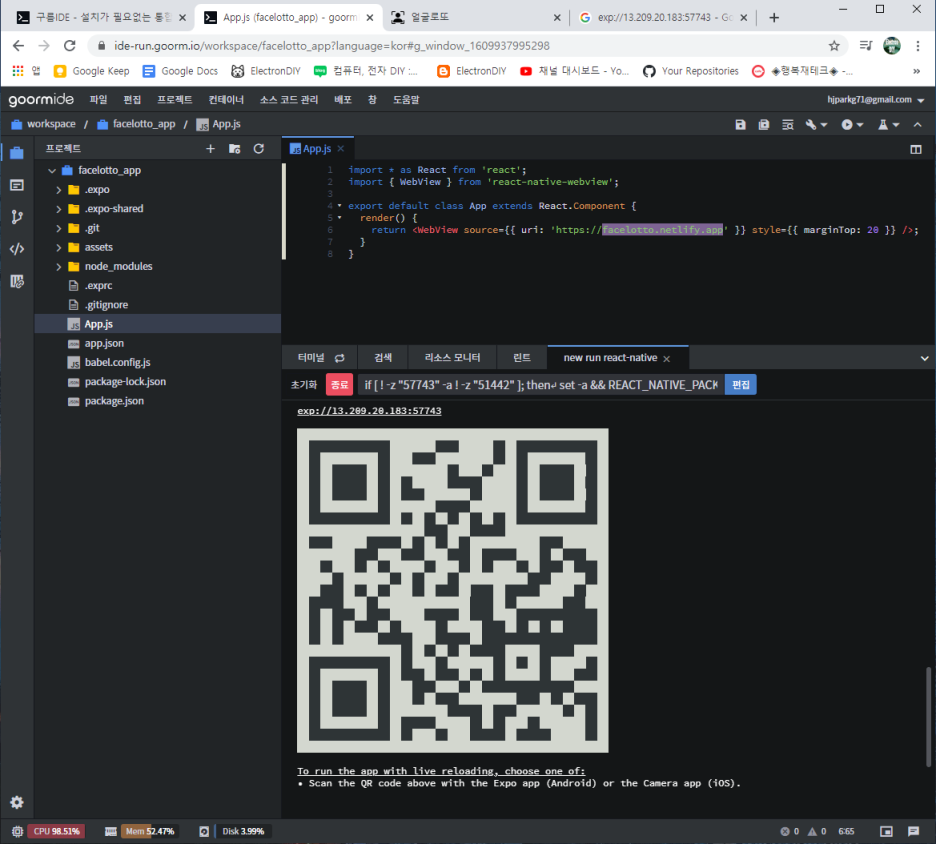Add new file with the plus icon

210,149
